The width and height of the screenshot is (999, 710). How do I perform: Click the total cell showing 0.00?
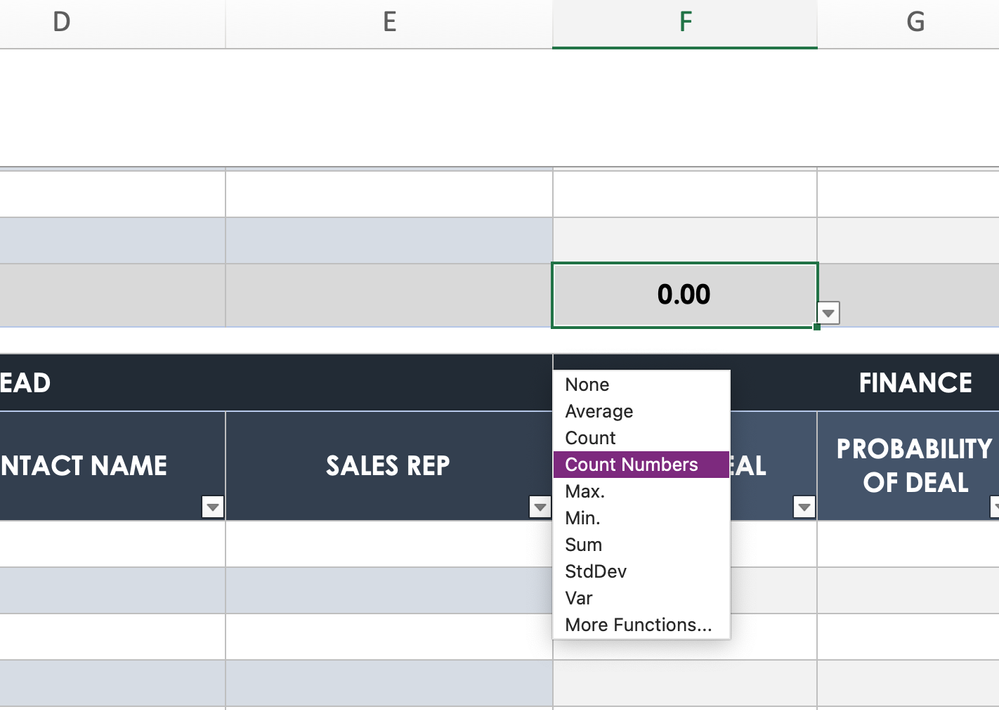[684, 294]
